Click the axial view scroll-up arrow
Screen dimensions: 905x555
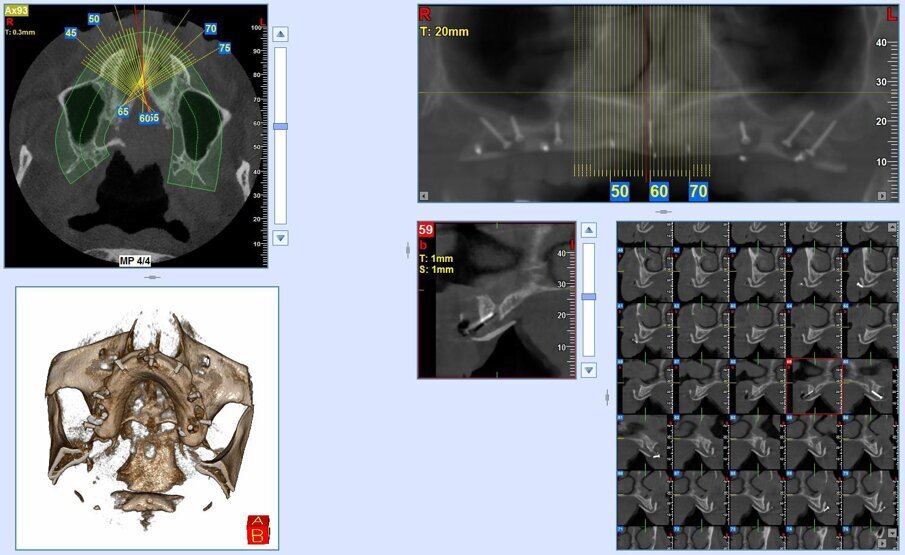280,34
